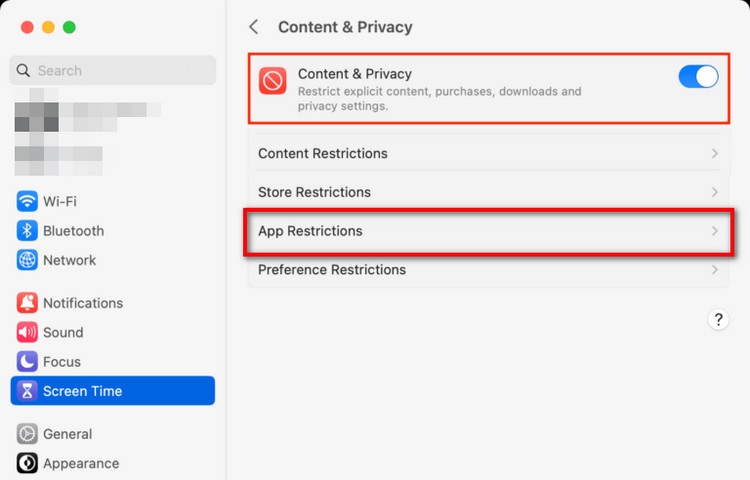
Task: Open Notifications bell icon
Action: (27, 303)
